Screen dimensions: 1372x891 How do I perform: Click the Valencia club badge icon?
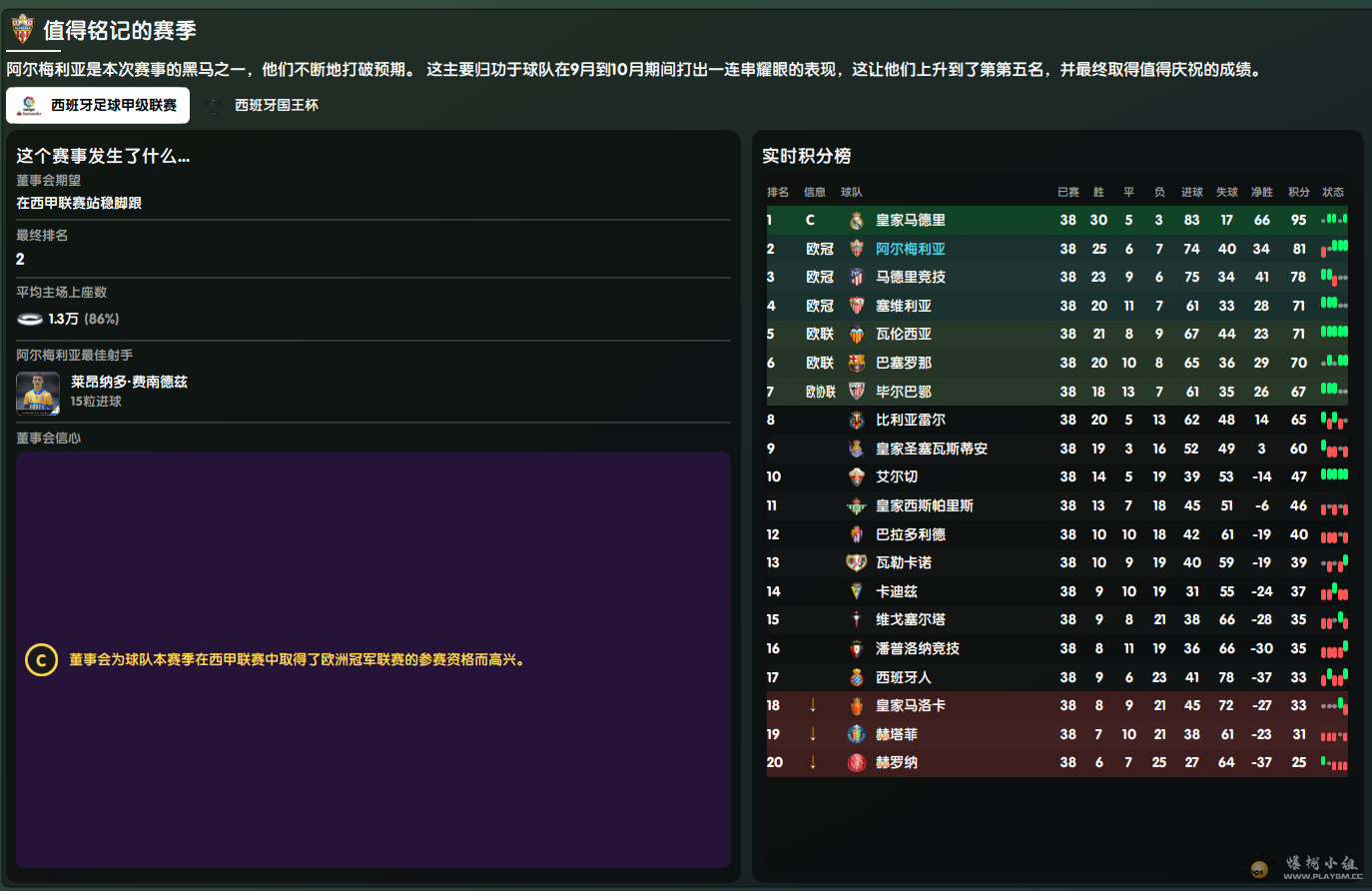pos(856,335)
